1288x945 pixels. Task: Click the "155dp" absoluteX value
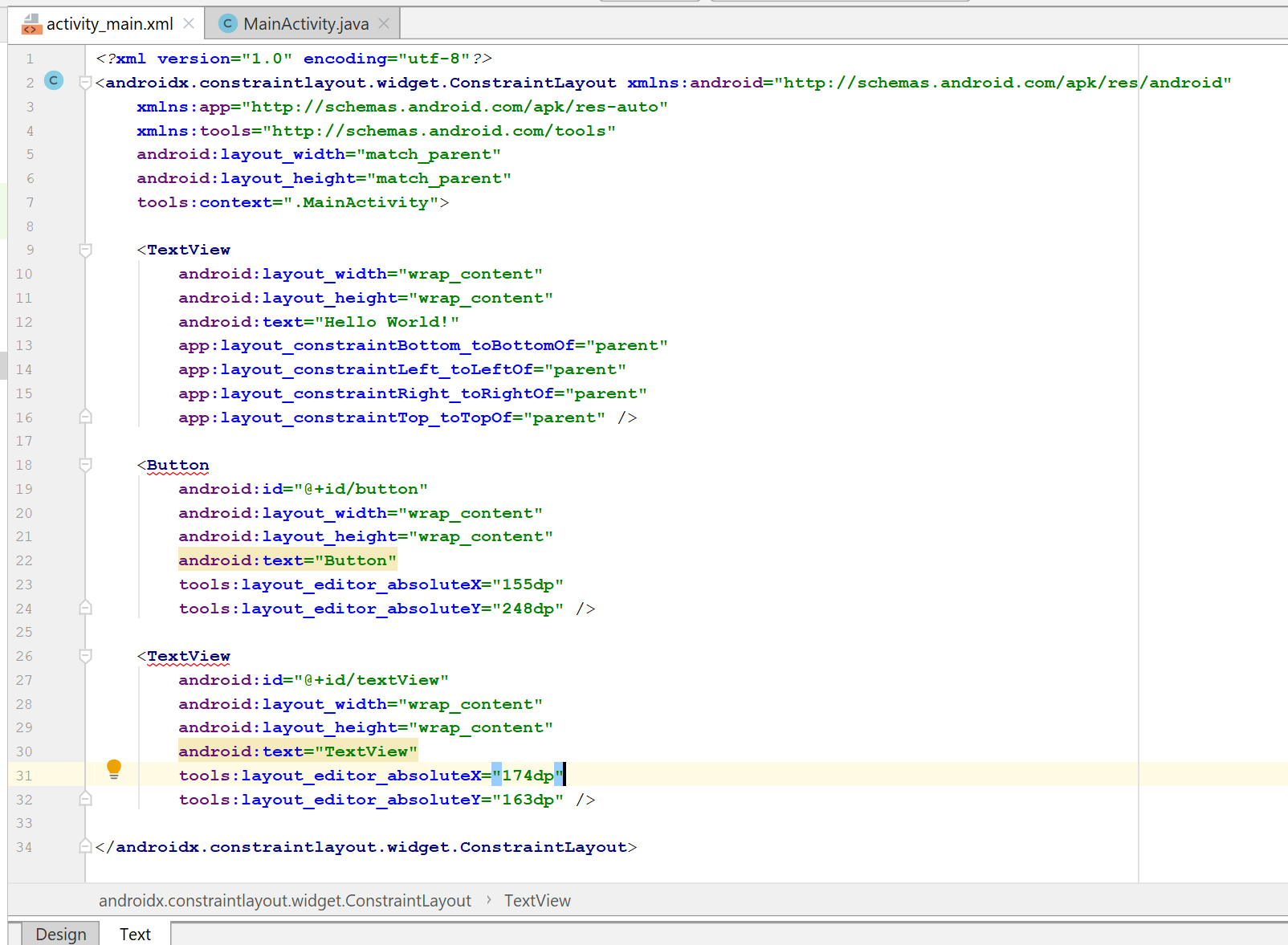click(x=528, y=585)
